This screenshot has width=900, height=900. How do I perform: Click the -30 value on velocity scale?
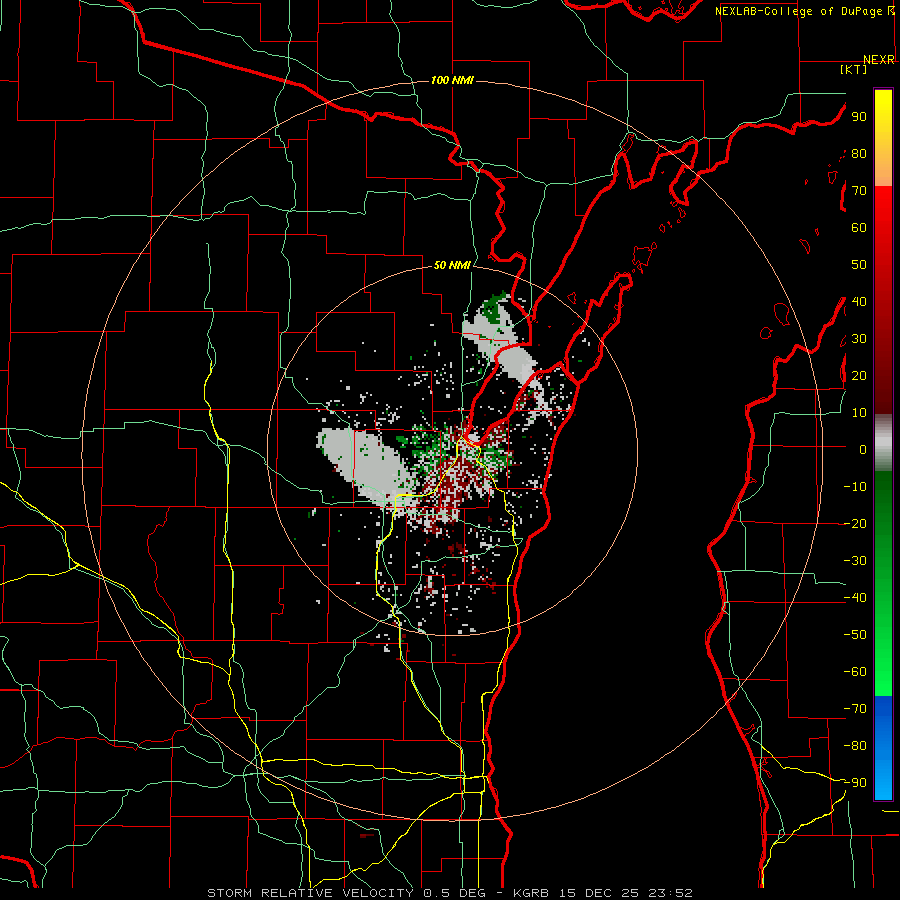(855, 561)
